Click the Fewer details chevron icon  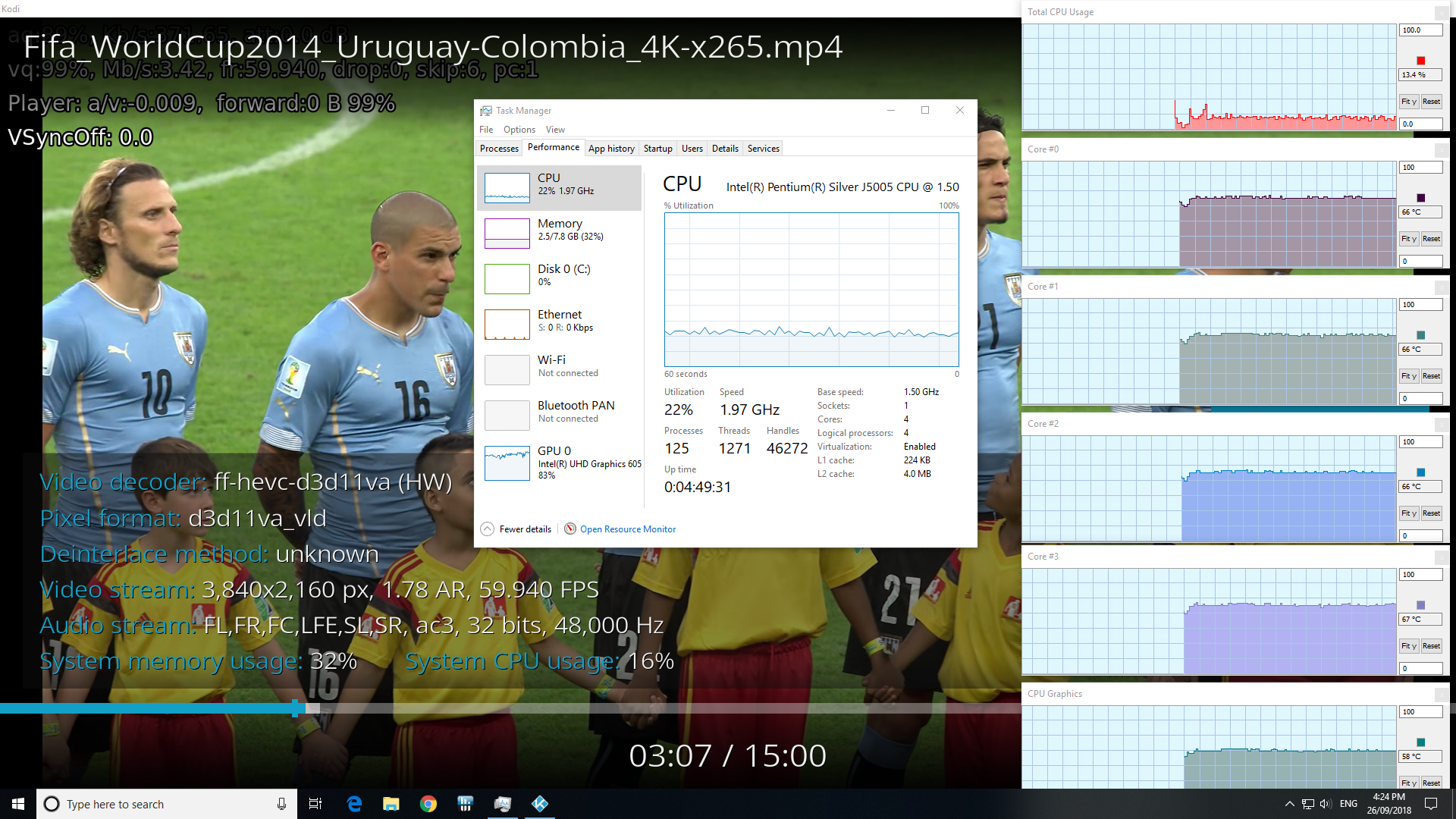[x=488, y=529]
